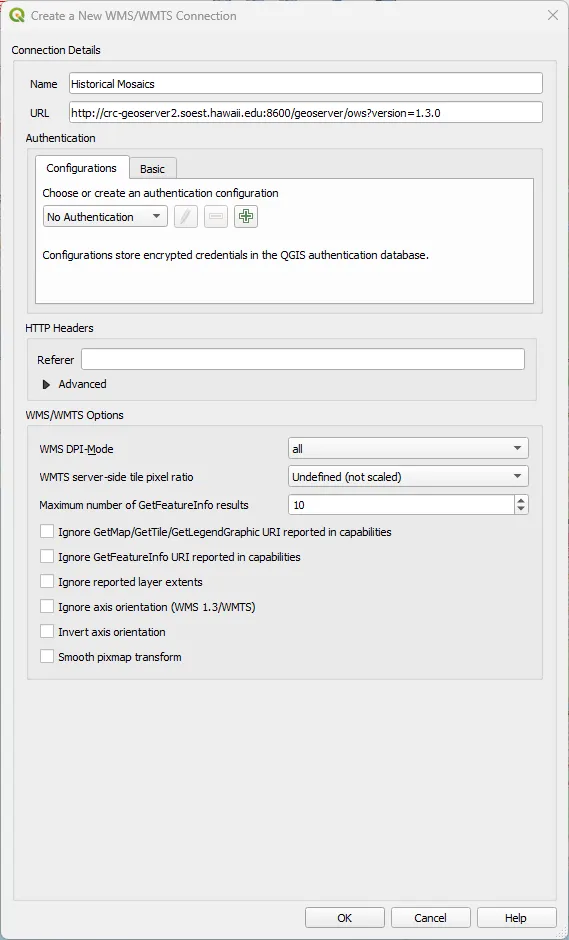Screen dimensions: 569x940
Task: Click the 'HTTP Headers' heading
Action: [59, 328]
